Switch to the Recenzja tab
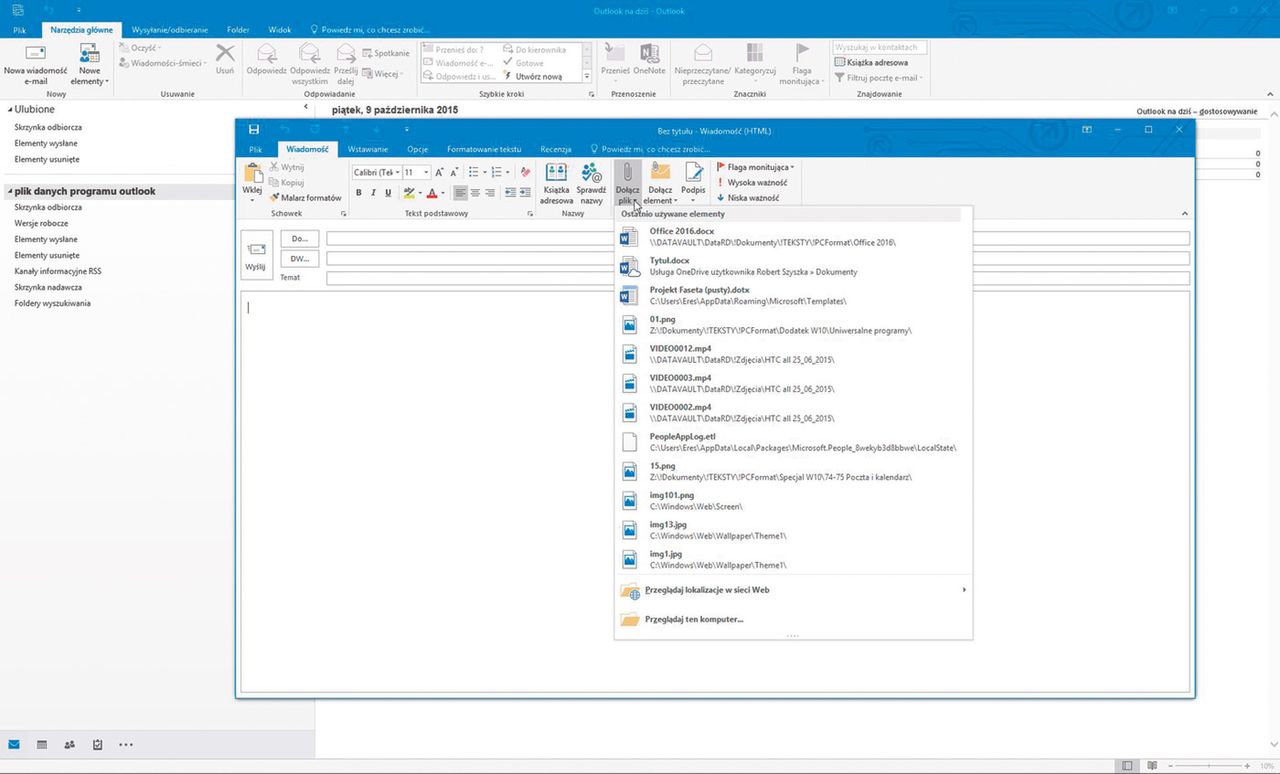1280x774 pixels. [x=556, y=149]
